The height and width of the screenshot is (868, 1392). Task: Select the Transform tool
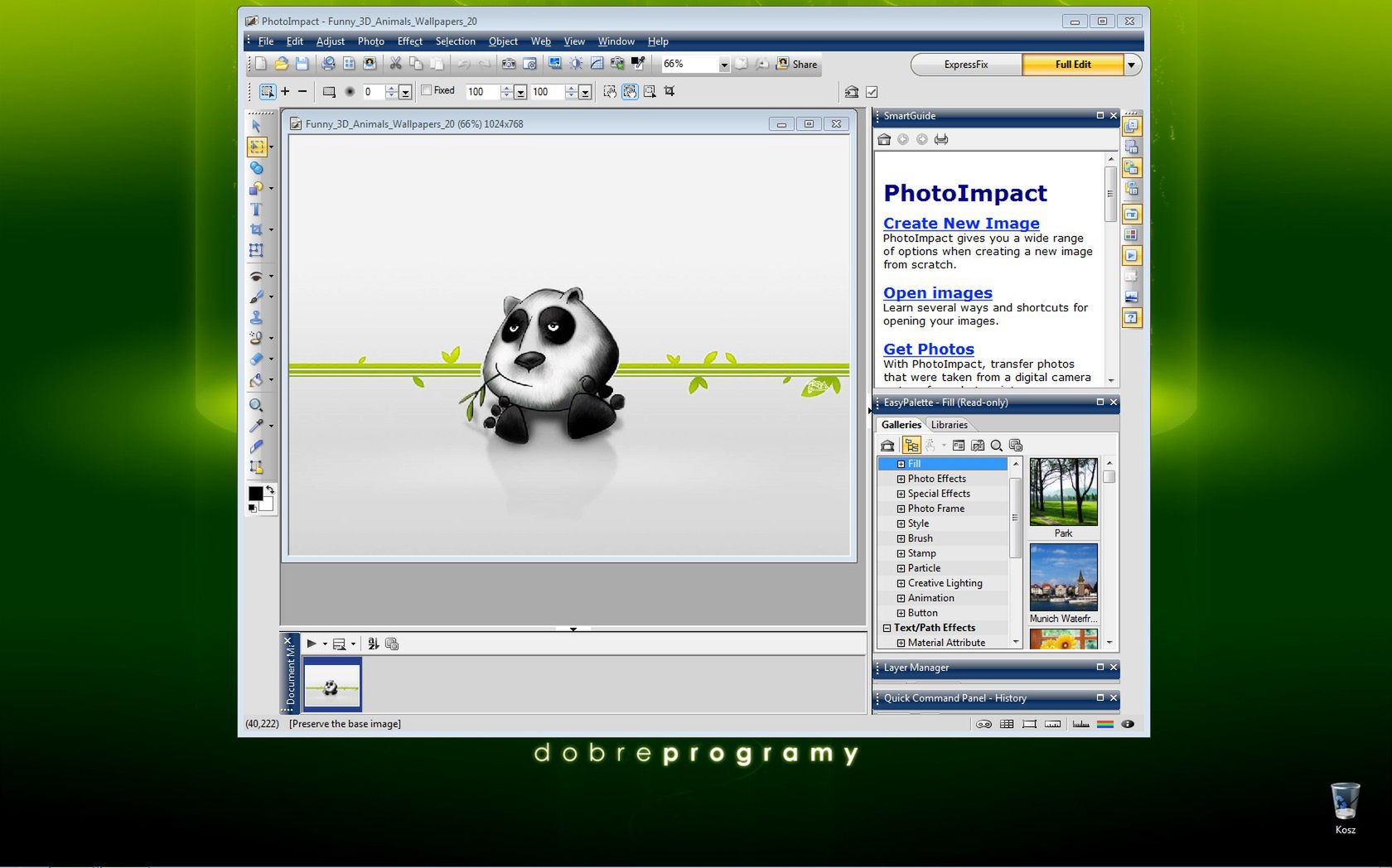click(256, 250)
